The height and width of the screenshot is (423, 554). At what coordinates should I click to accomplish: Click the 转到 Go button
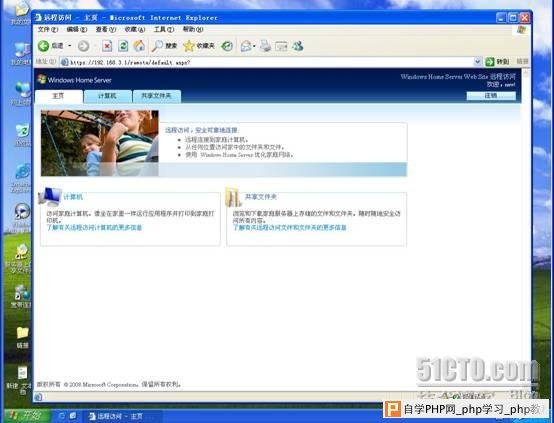coord(497,62)
